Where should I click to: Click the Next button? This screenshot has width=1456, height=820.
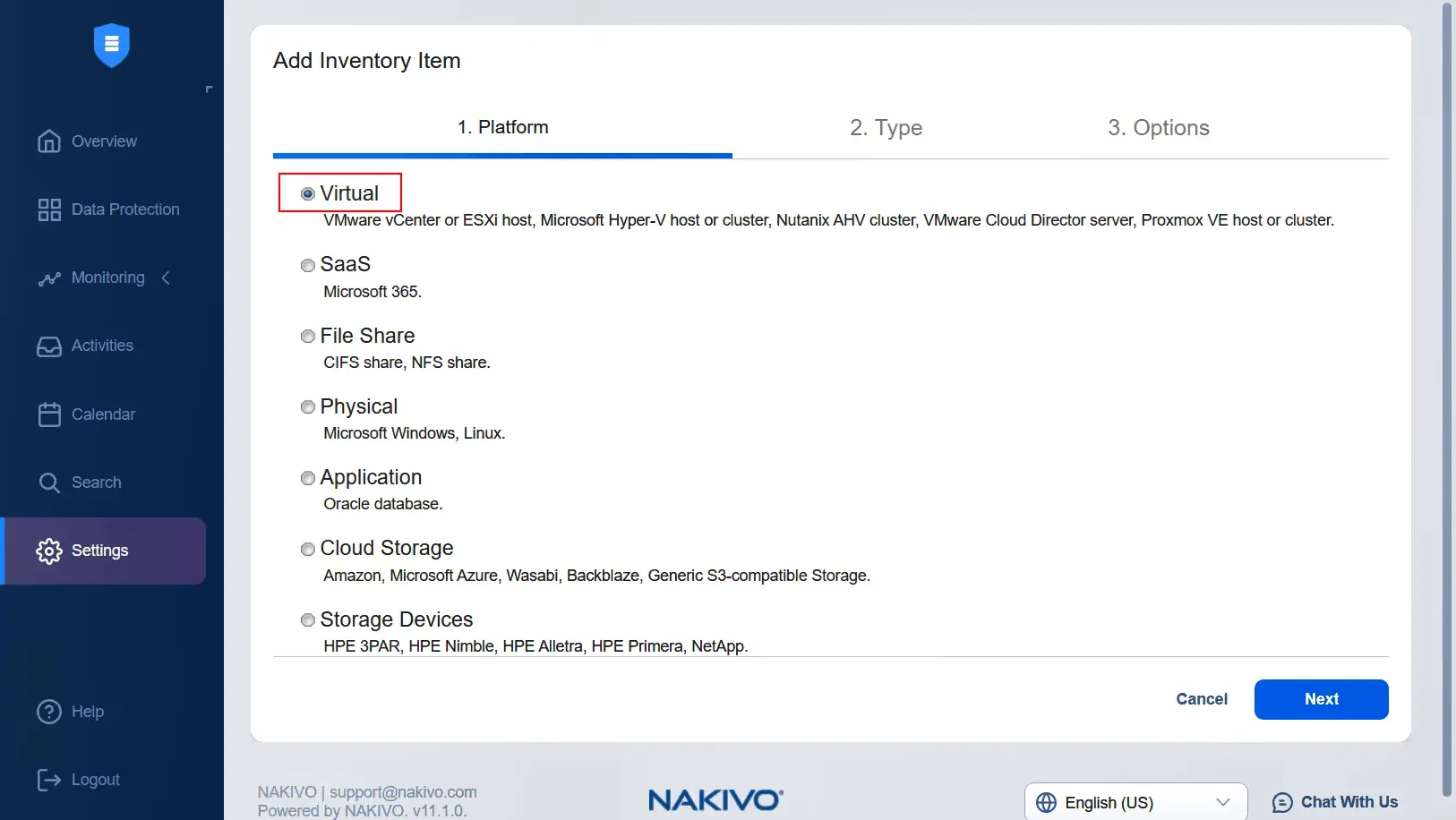1321,699
